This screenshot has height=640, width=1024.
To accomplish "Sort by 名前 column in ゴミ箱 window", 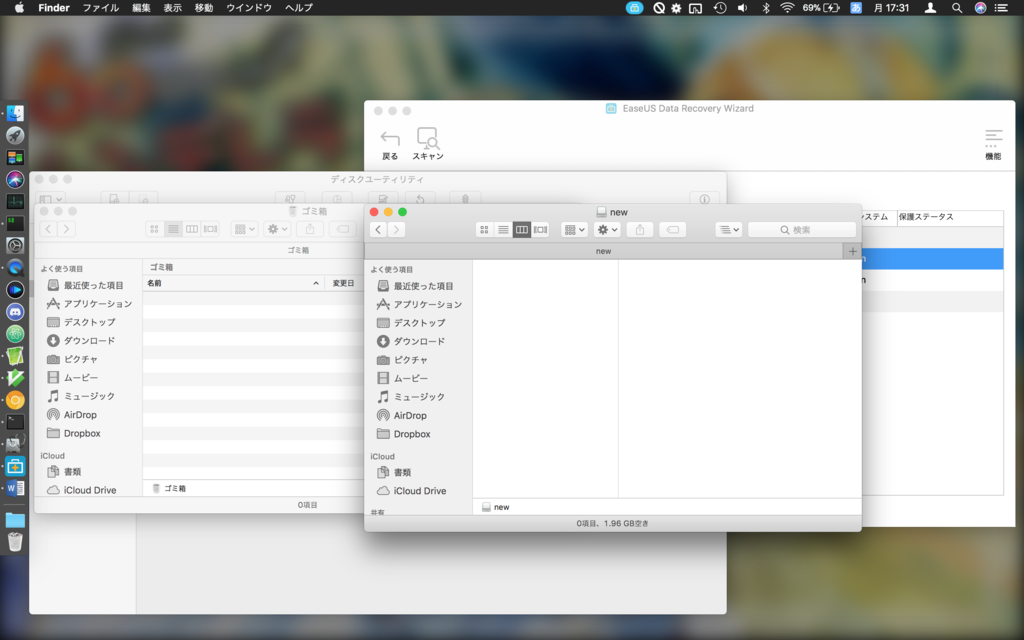I will point(234,283).
